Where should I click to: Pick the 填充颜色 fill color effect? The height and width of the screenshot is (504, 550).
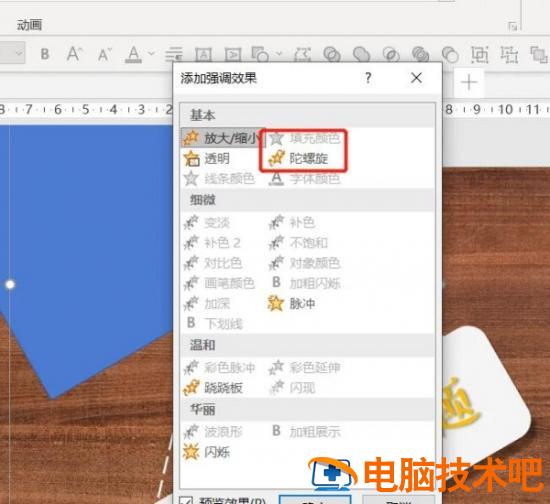[304, 139]
